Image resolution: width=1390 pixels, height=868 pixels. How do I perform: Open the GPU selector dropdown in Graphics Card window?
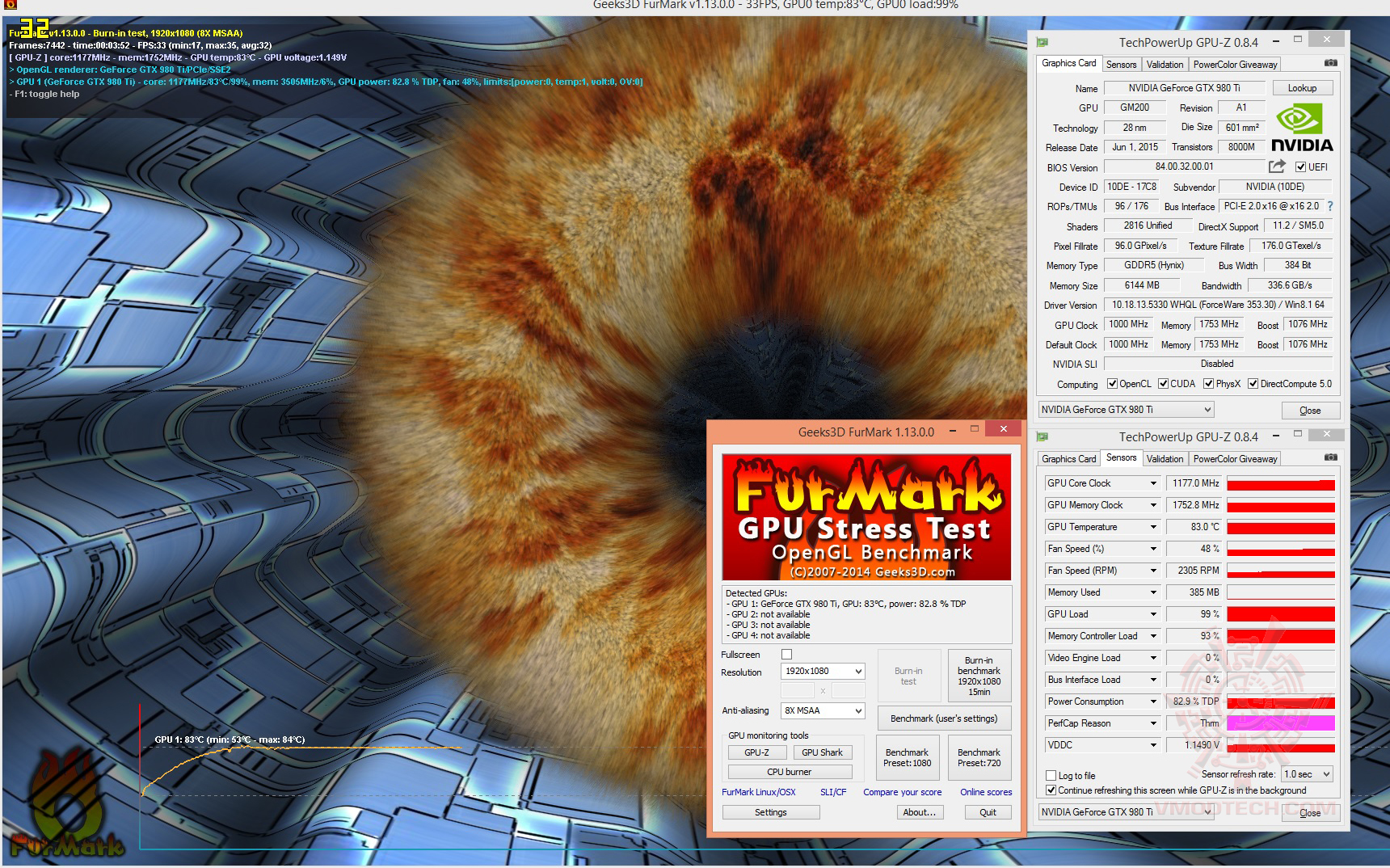[x=1126, y=410]
